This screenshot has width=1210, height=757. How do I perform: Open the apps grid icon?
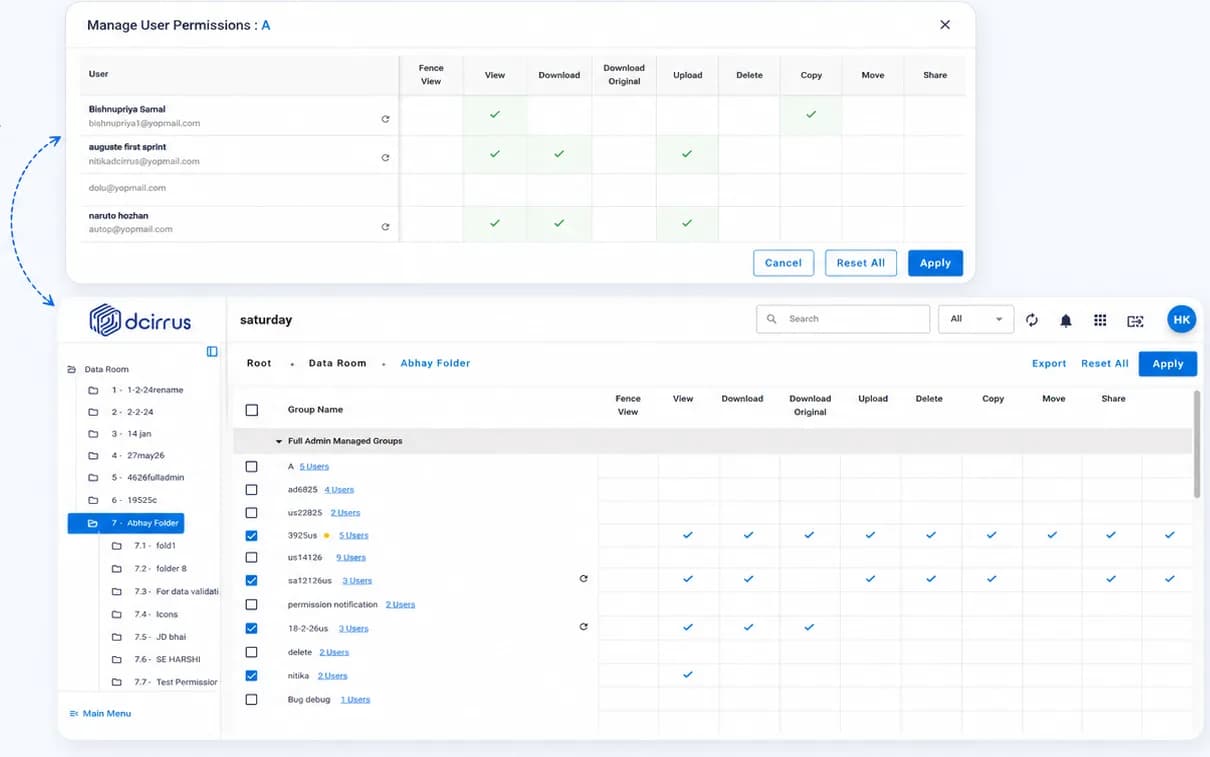pyautogui.click(x=1100, y=320)
